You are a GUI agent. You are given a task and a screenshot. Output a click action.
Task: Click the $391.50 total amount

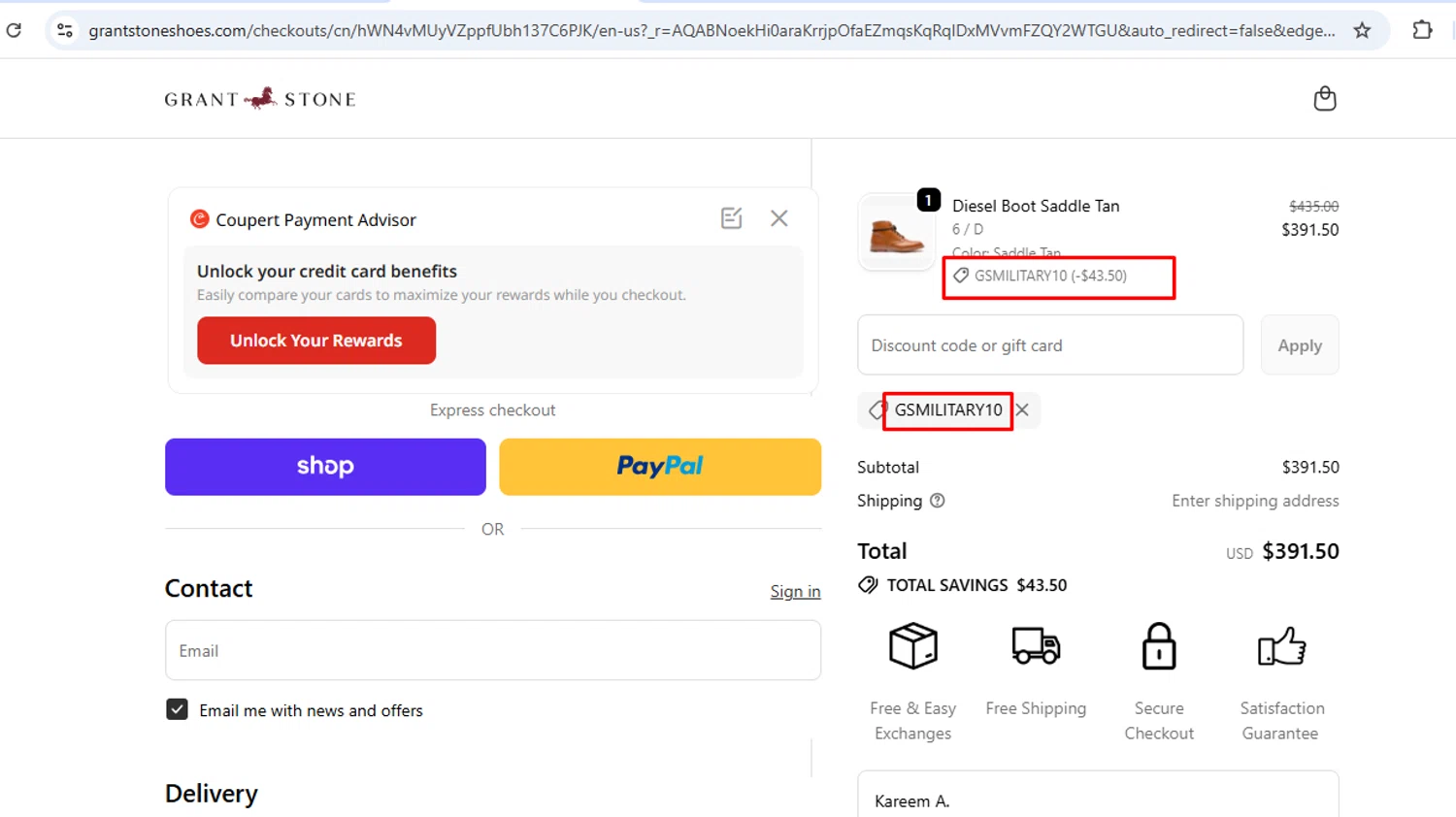click(1301, 551)
